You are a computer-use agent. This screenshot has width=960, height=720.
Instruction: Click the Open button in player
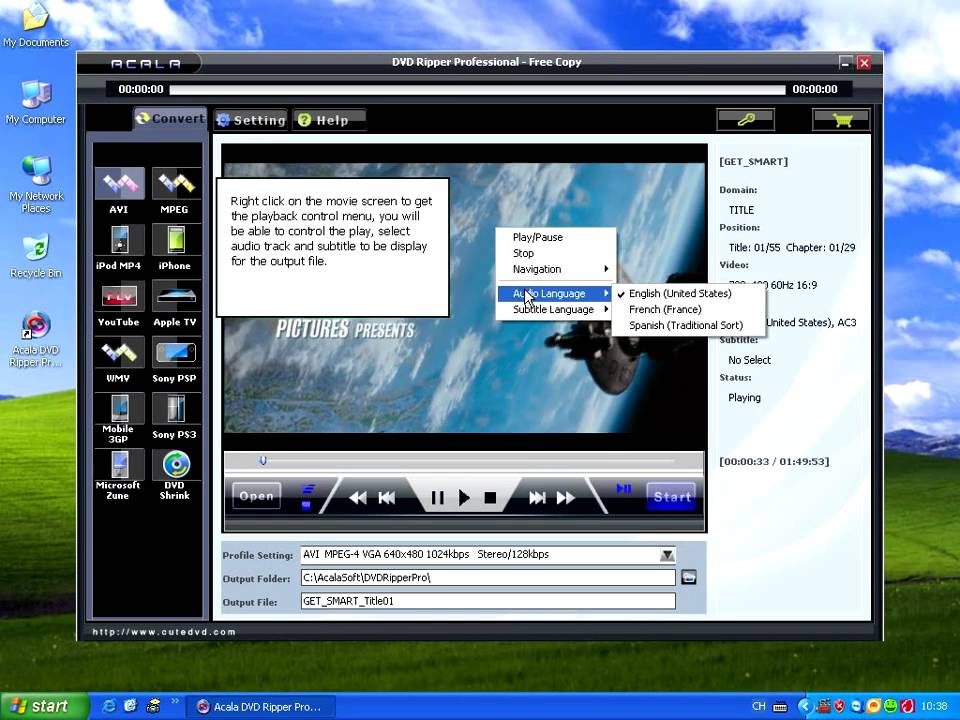(257, 496)
